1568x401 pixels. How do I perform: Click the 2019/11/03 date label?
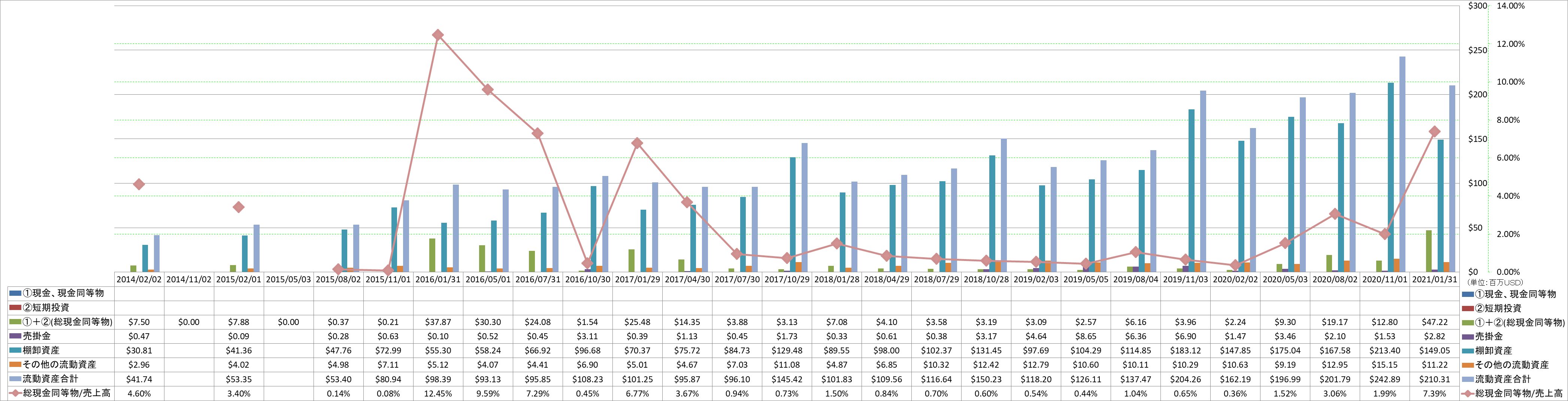click(x=1185, y=279)
